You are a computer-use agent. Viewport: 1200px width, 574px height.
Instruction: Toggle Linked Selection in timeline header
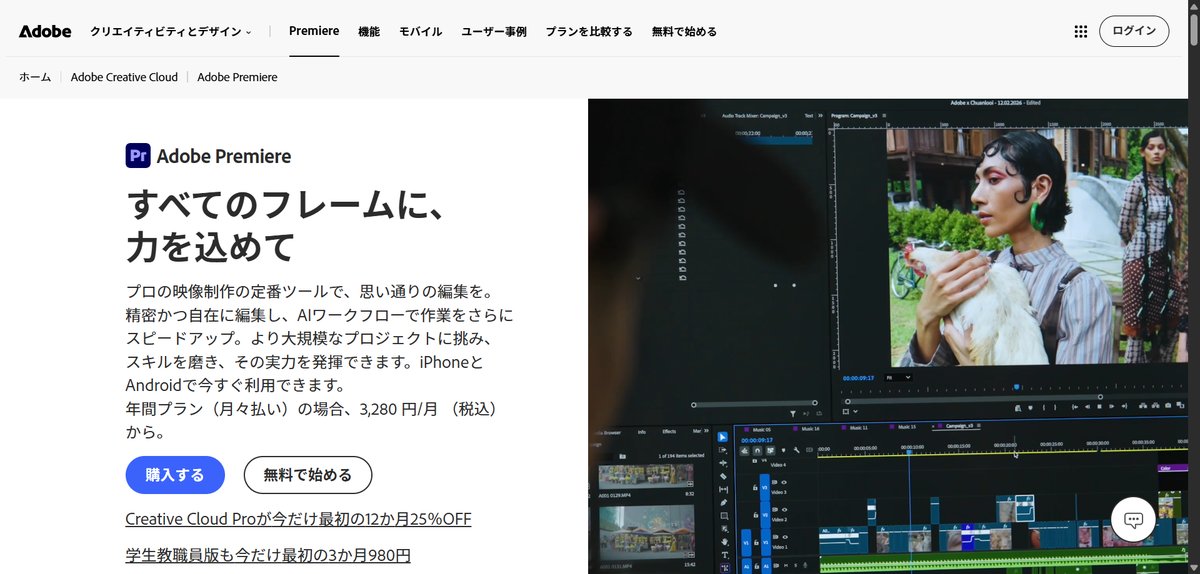[x=770, y=451]
